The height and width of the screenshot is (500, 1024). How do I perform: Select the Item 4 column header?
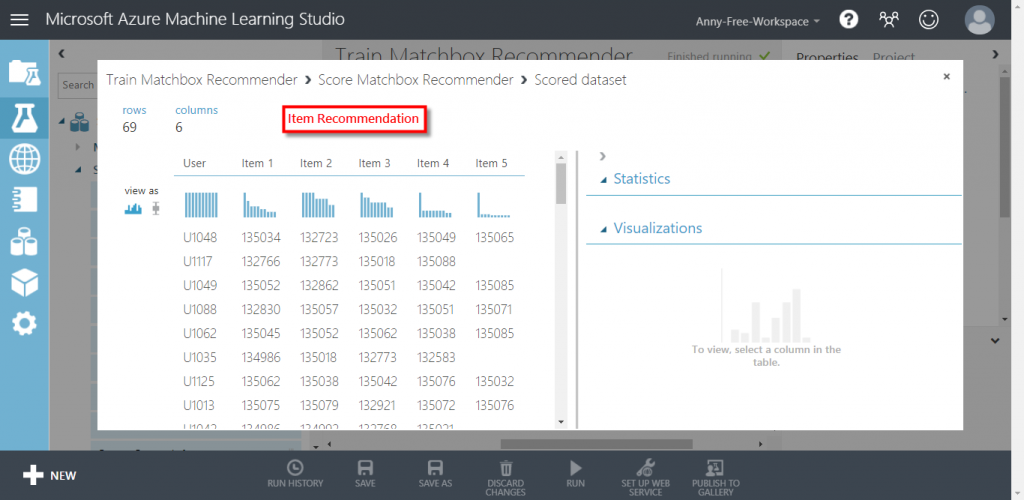coord(433,163)
